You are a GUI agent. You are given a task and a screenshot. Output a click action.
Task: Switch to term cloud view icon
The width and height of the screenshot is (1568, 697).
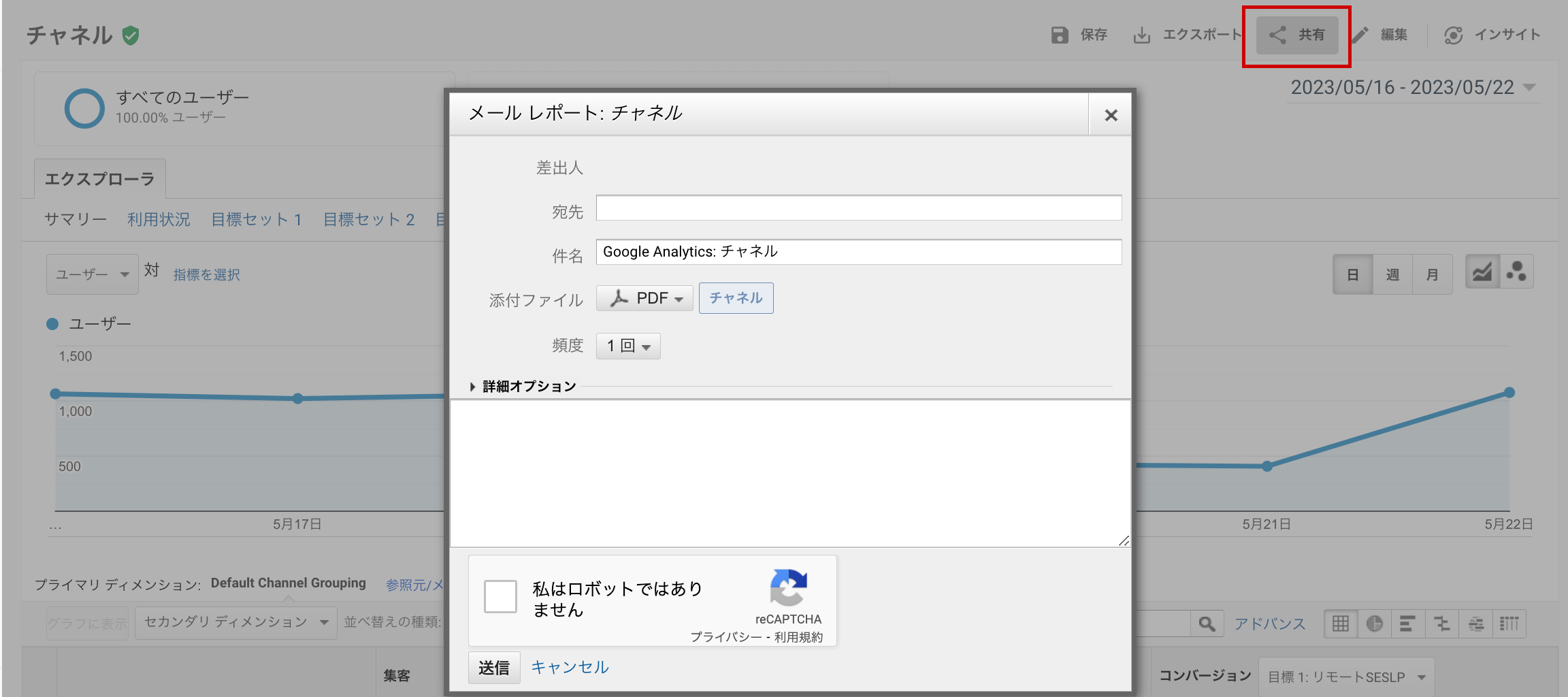point(1476,623)
